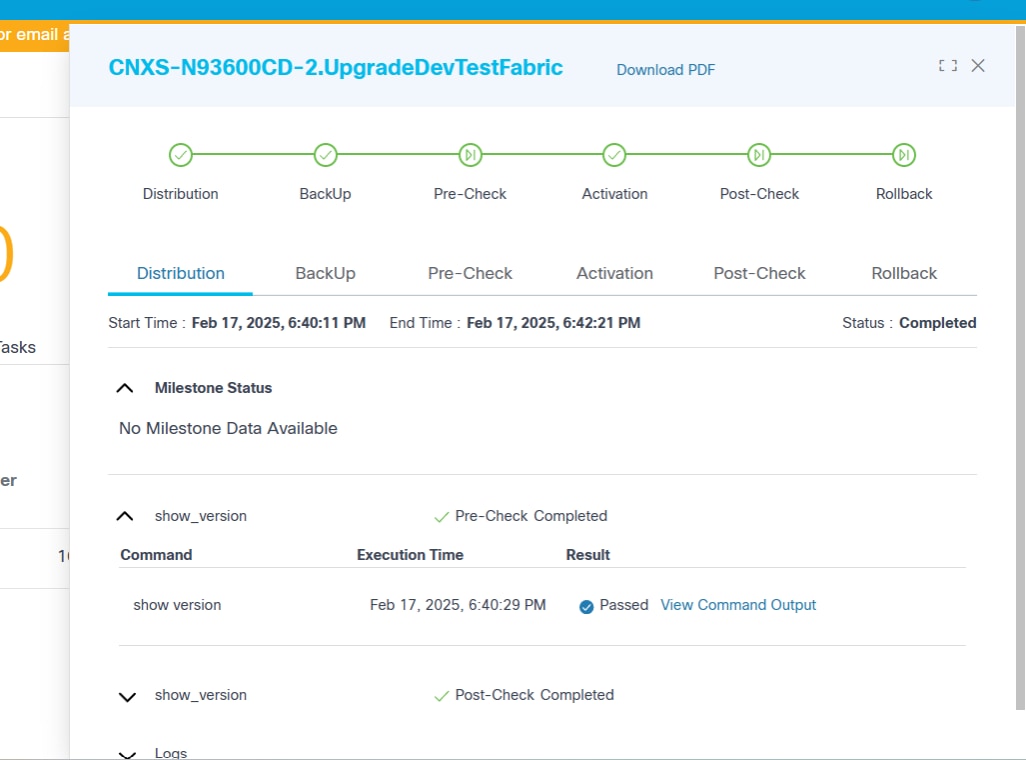Close the upgrade details panel
1026x760 pixels.
coord(978,66)
